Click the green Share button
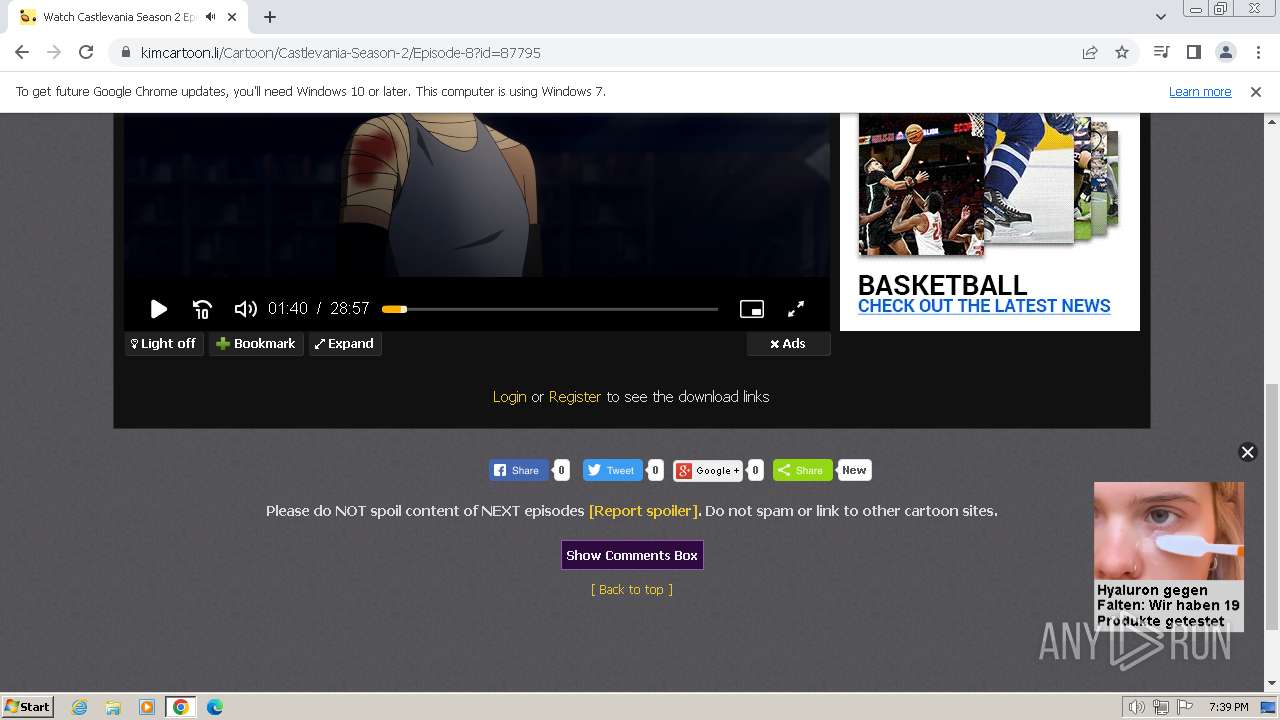This screenshot has width=1280, height=720. [802, 470]
